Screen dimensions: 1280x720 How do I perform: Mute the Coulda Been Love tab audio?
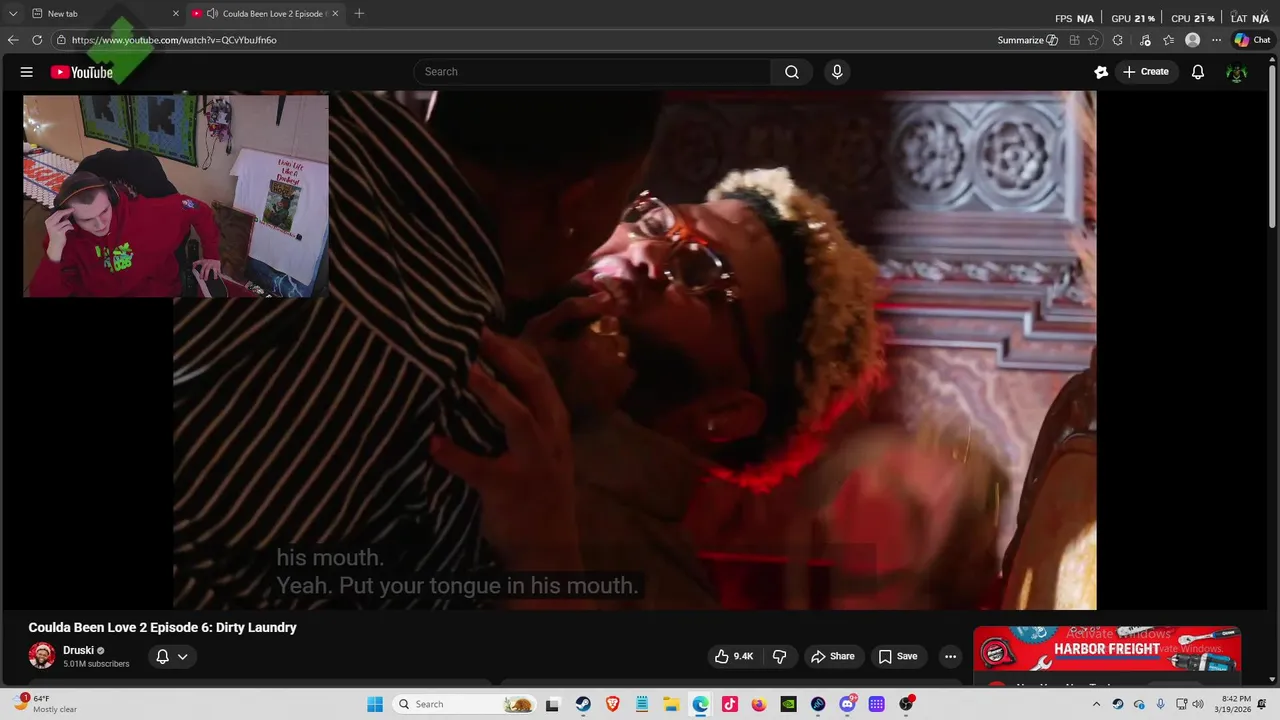[x=212, y=13]
